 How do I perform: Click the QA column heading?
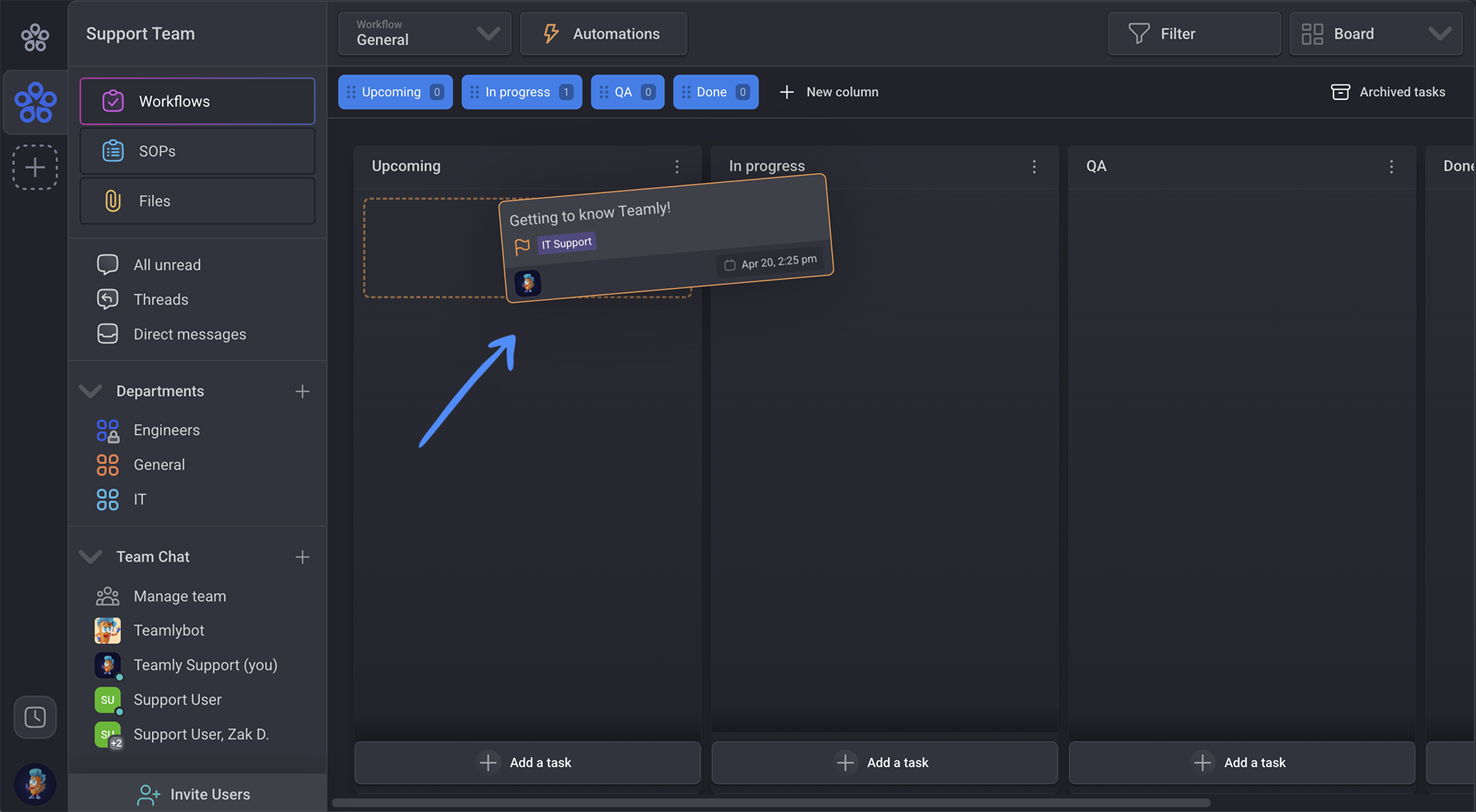click(1096, 166)
